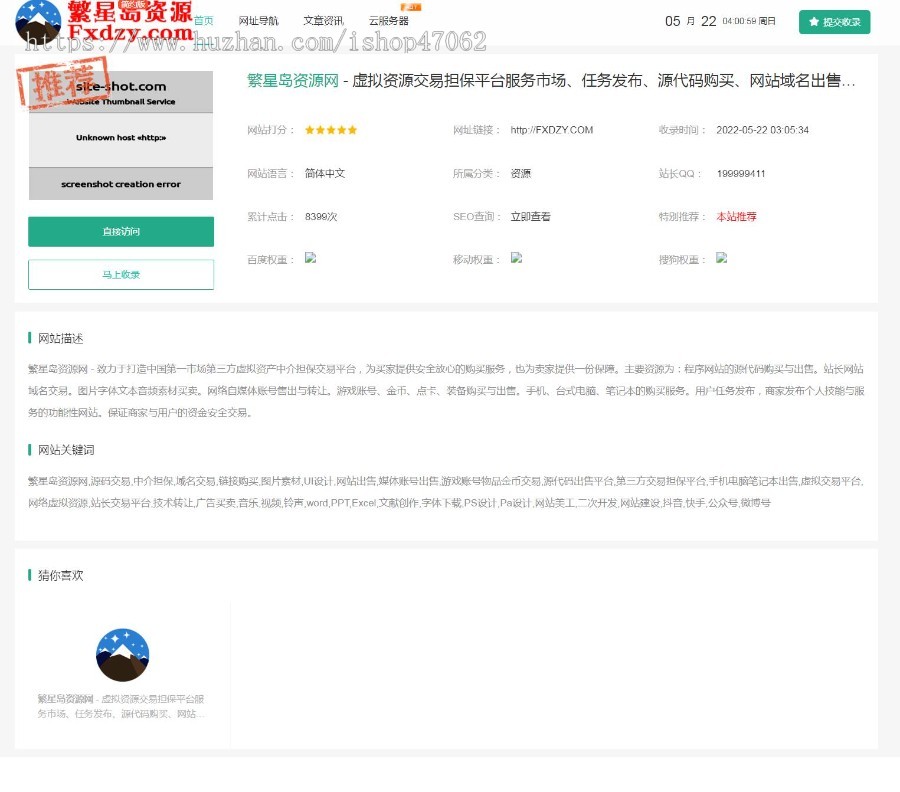Click the 8399次 click count
Viewport: 900px width, 792px height.
321,216
